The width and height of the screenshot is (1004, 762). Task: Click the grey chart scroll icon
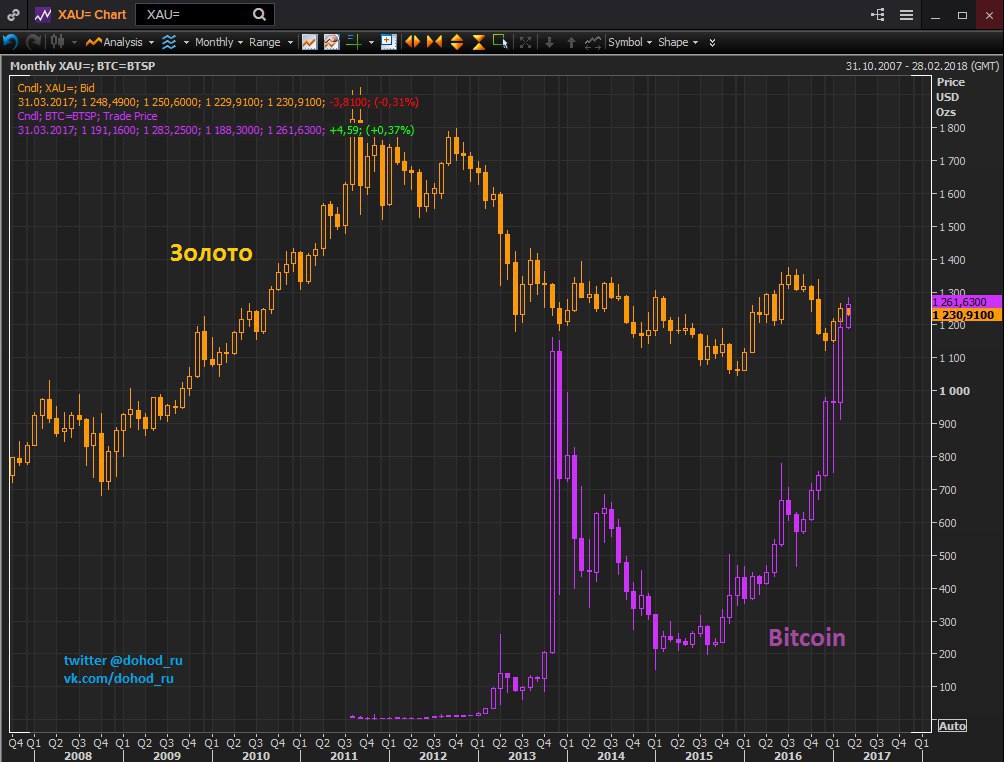593,42
